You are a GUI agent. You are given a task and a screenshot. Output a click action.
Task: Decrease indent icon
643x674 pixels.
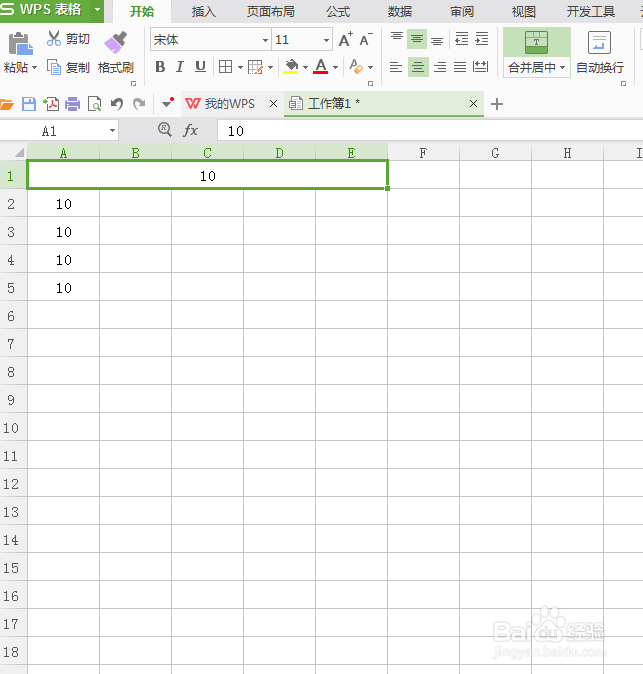(x=462, y=39)
